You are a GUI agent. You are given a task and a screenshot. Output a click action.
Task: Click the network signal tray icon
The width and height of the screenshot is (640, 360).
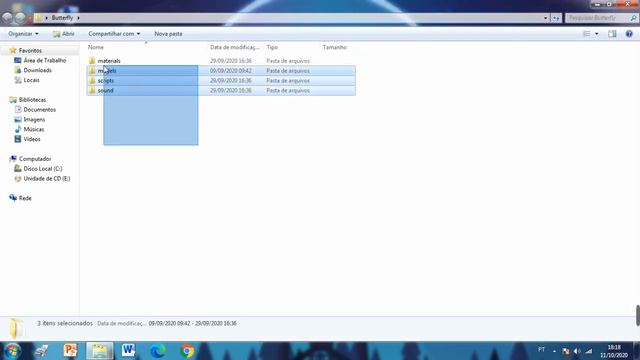589,351
